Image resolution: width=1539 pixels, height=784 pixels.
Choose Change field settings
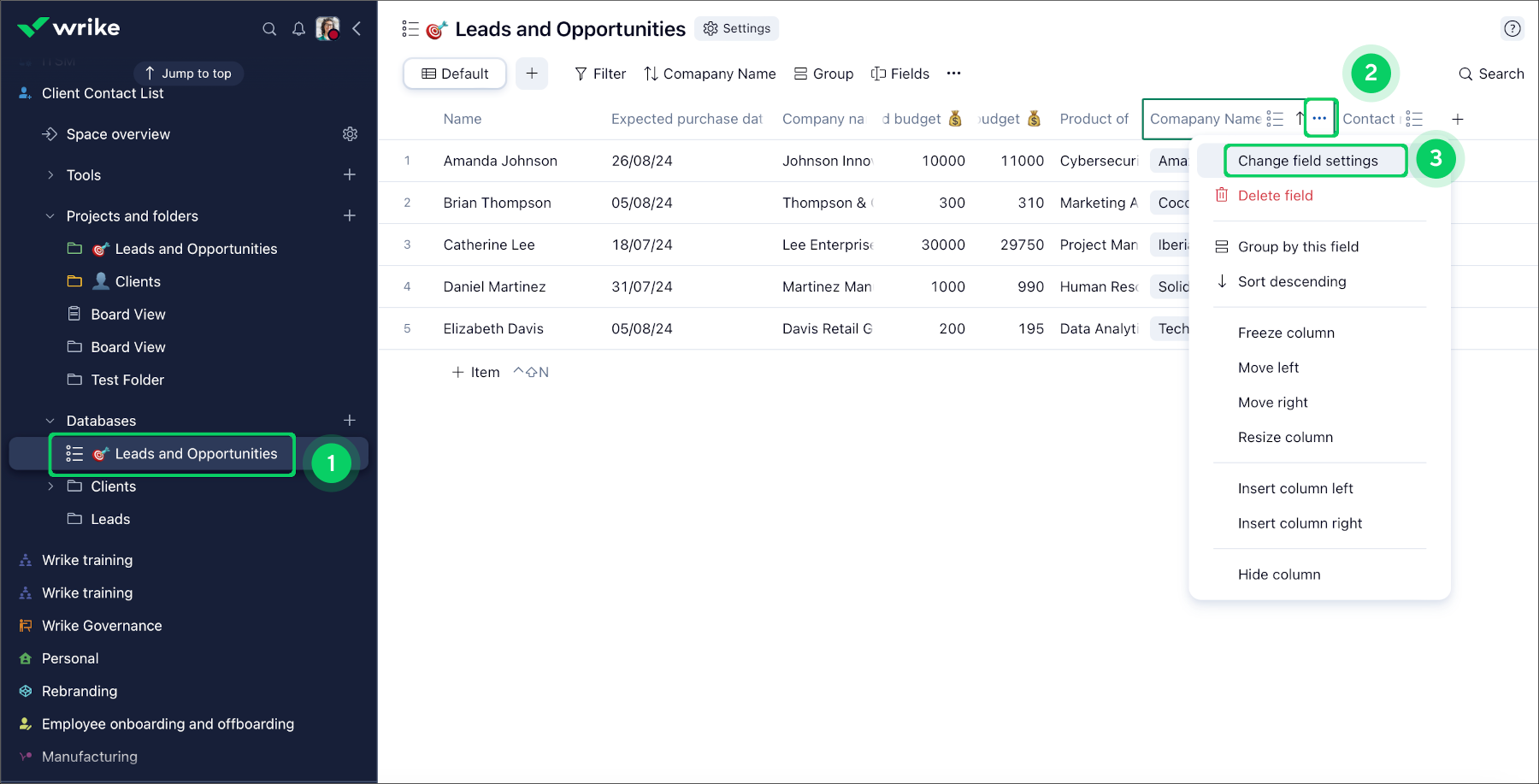1307,161
